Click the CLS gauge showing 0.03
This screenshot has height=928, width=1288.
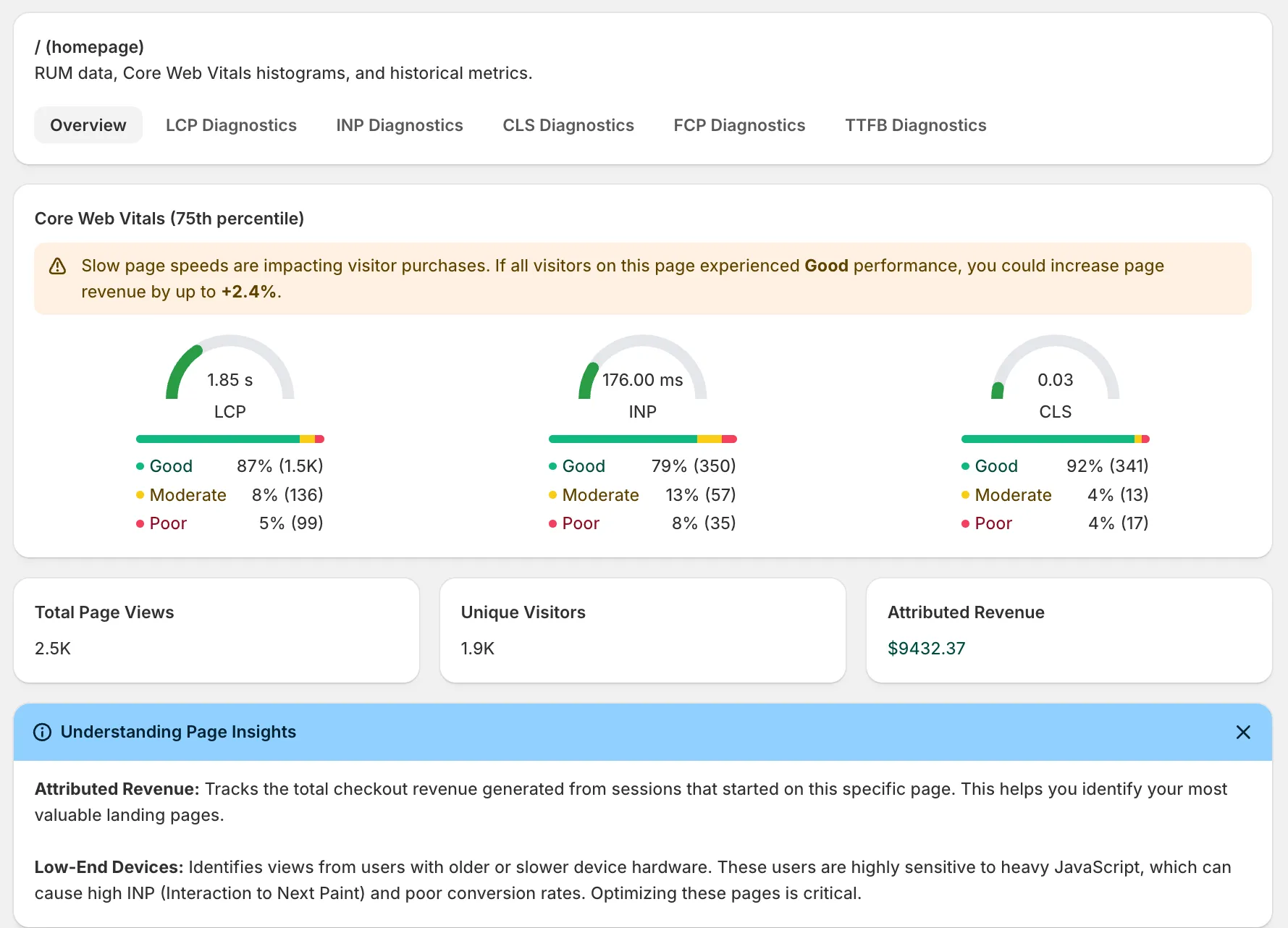(1056, 368)
